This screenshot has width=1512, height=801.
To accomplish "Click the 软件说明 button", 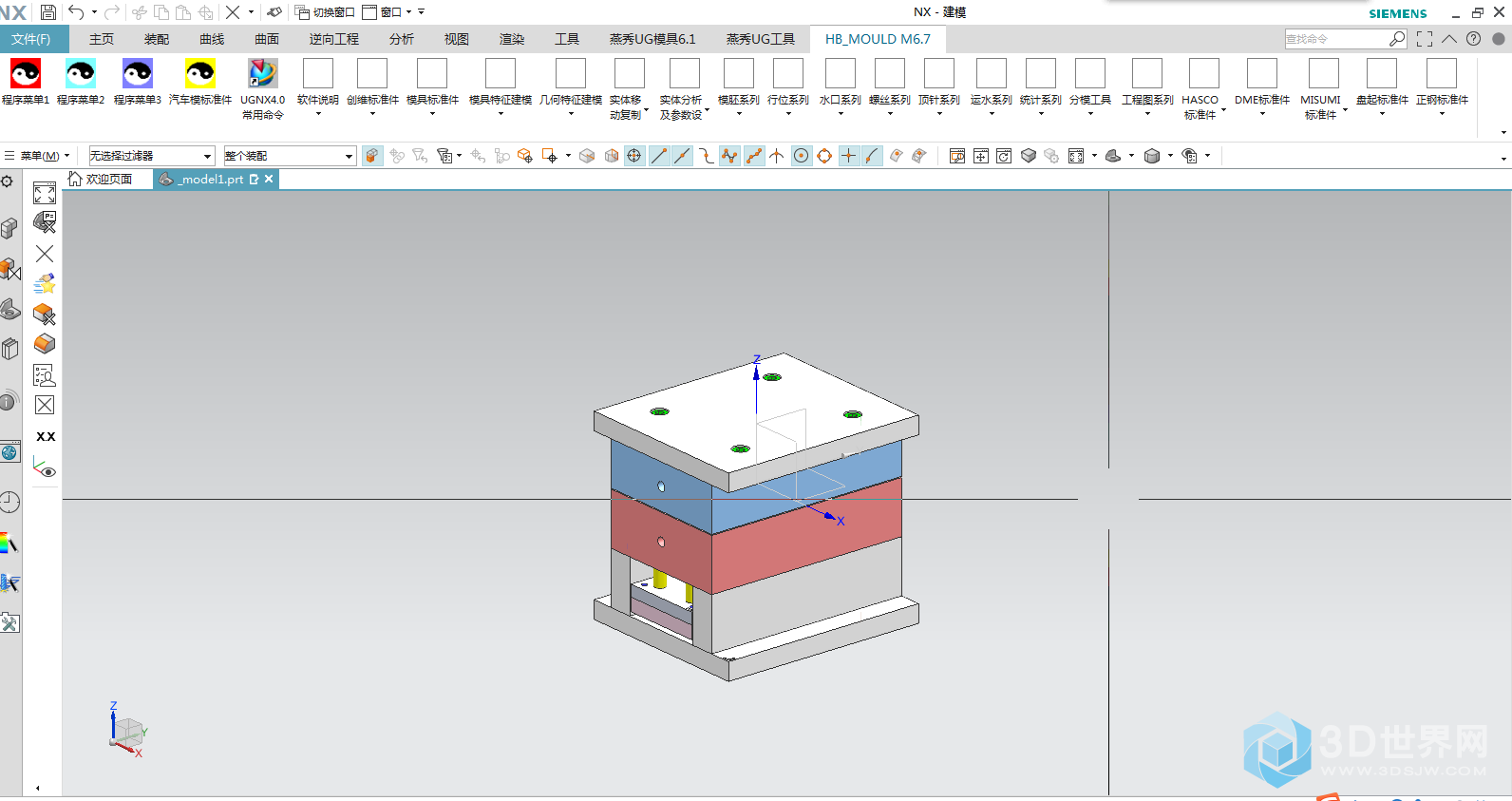I will pyautogui.click(x=318, y=86).
